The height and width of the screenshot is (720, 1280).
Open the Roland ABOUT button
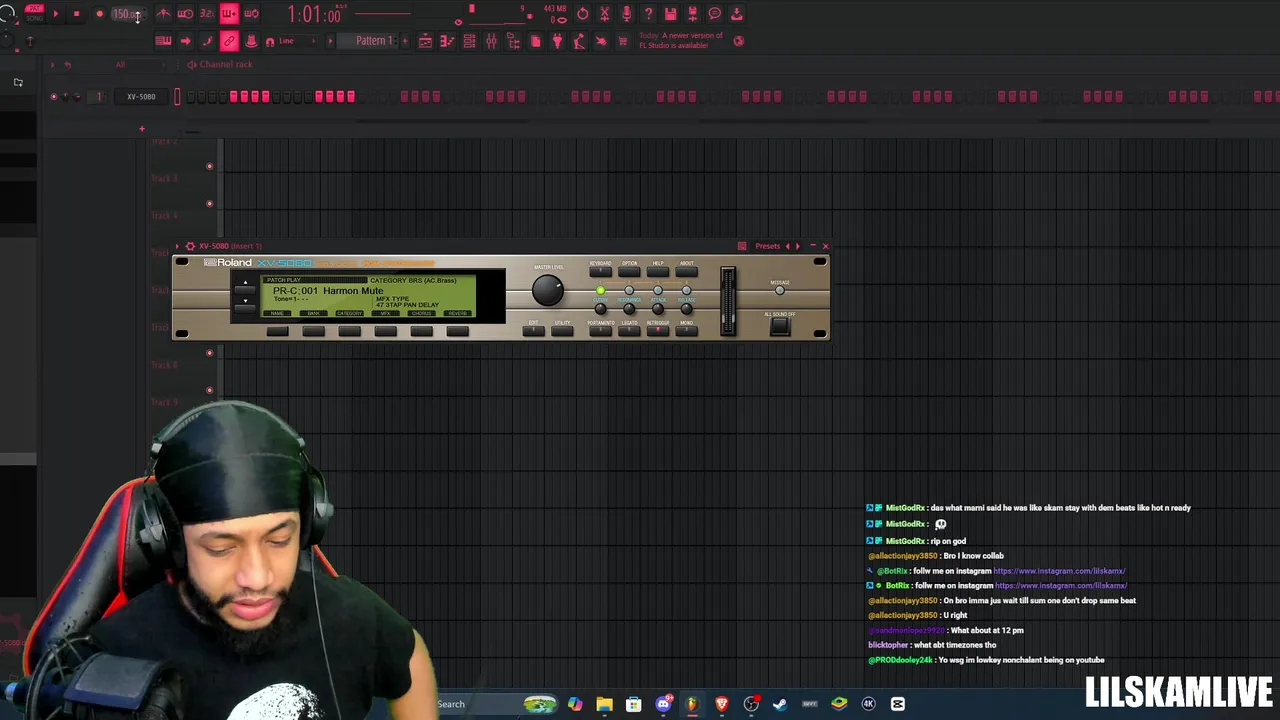[686, 271]
